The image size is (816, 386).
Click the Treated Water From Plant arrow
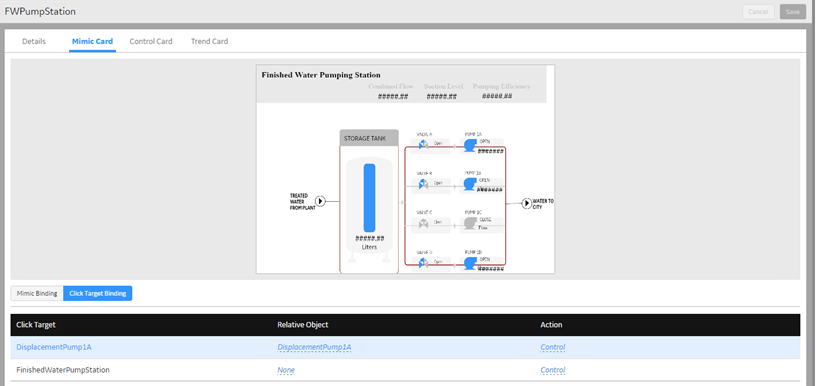tap(320, 201)
